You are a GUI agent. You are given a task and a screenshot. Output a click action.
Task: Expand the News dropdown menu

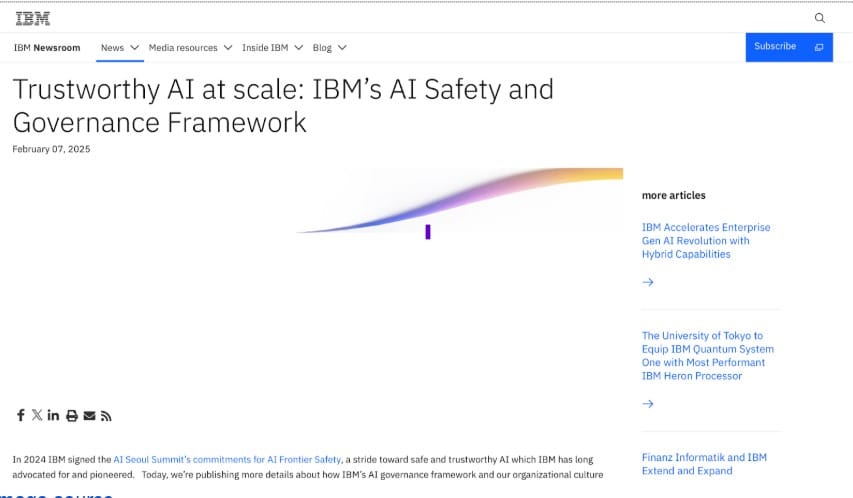click(x=119, y=47)
